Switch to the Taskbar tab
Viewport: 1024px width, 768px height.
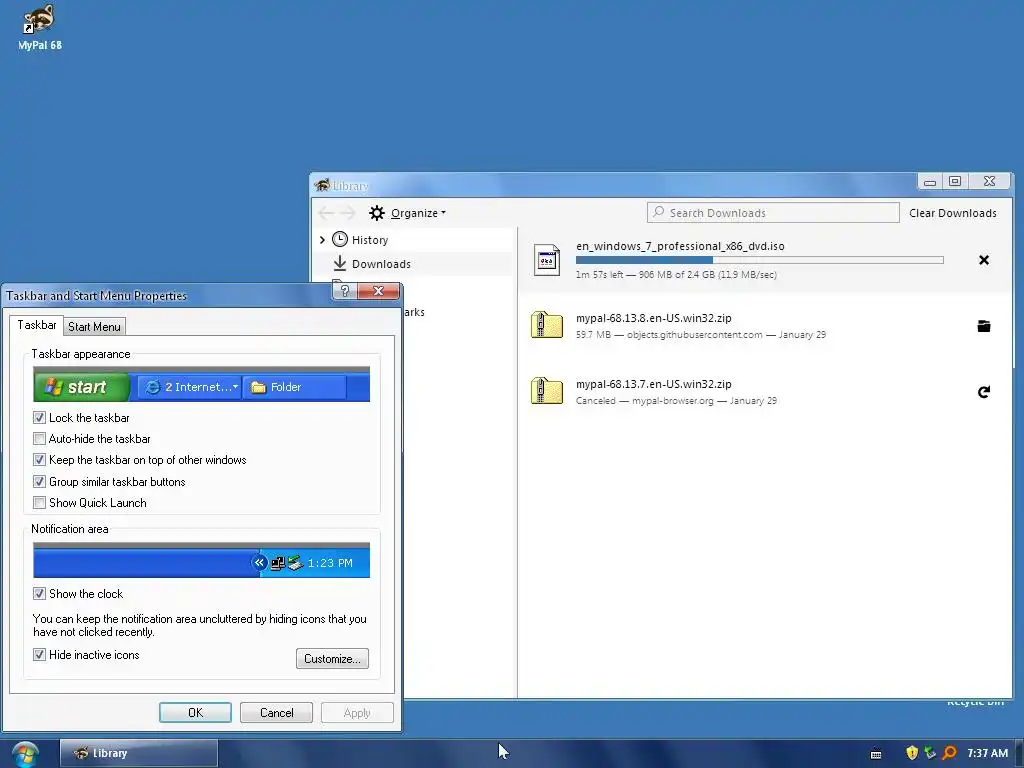click(x=37, y=325)
